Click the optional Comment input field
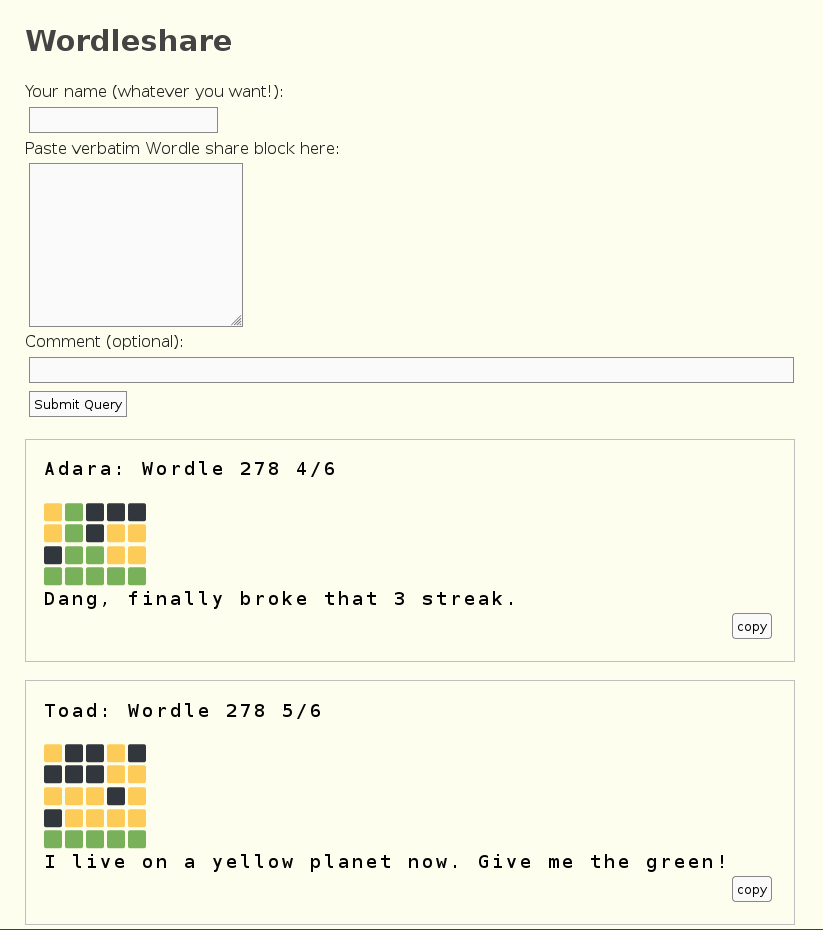 tap(411, 370)
